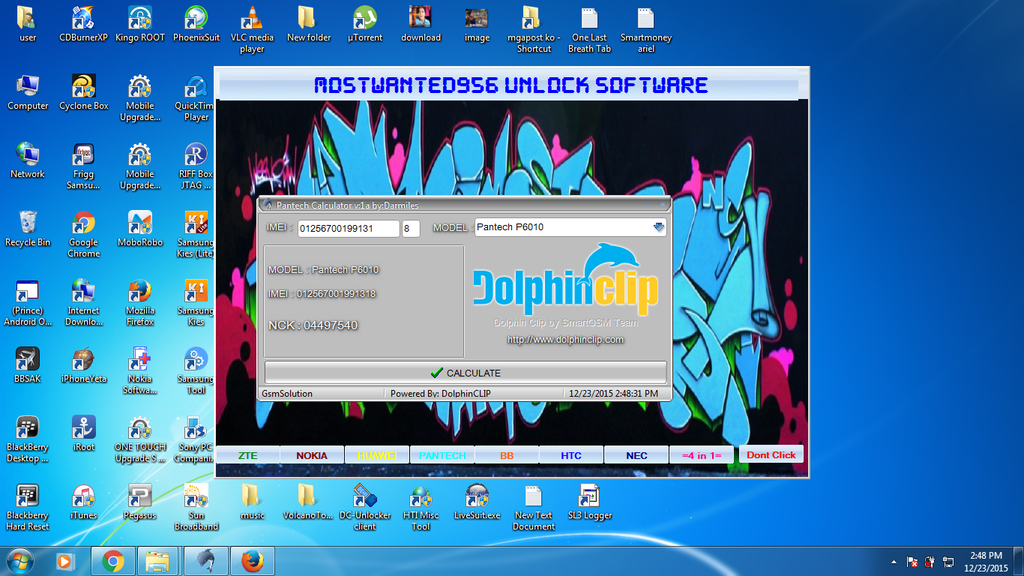Image resolution: width=1024 pixels, height=576 pixels.
Task: Open the PANTECH tab
Action: 441,455
